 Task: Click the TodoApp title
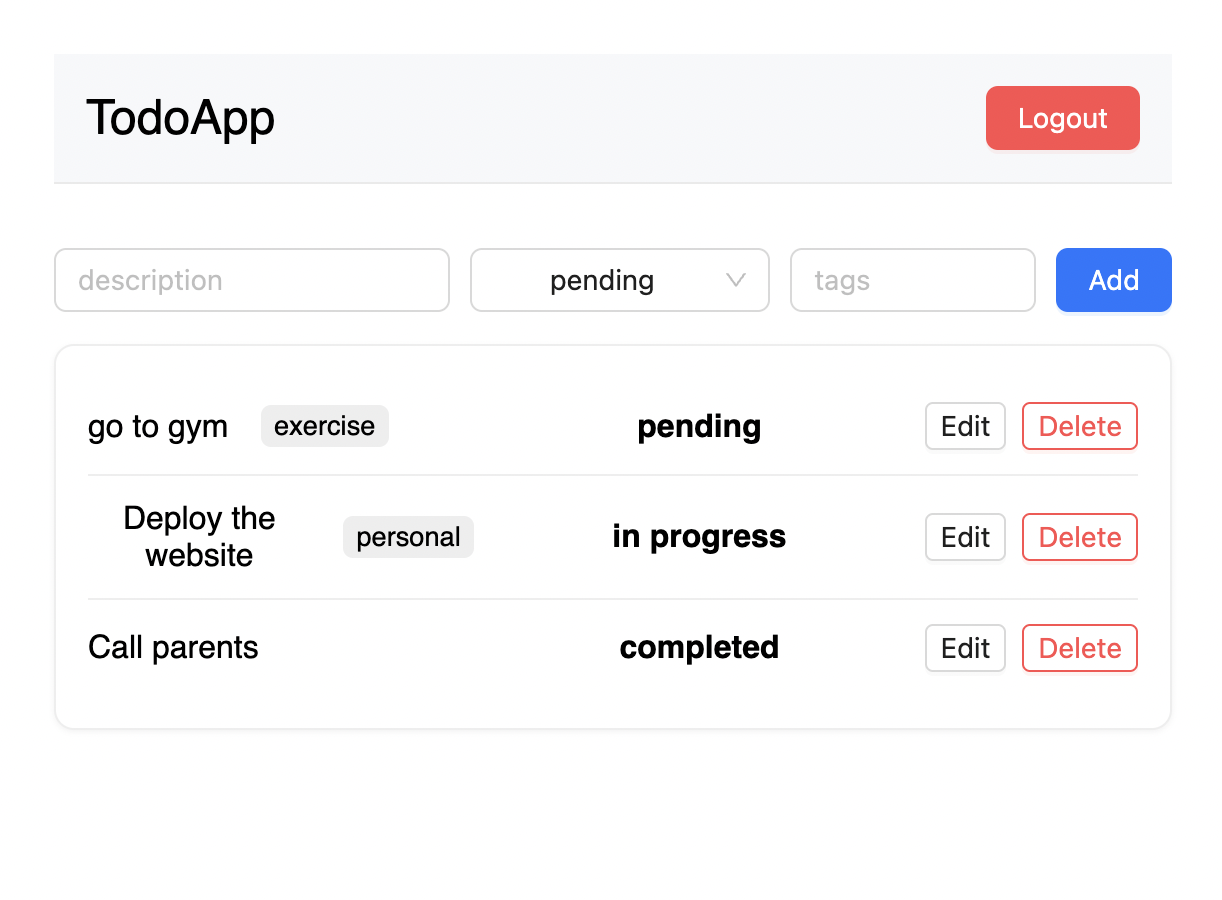pos(180,118)
